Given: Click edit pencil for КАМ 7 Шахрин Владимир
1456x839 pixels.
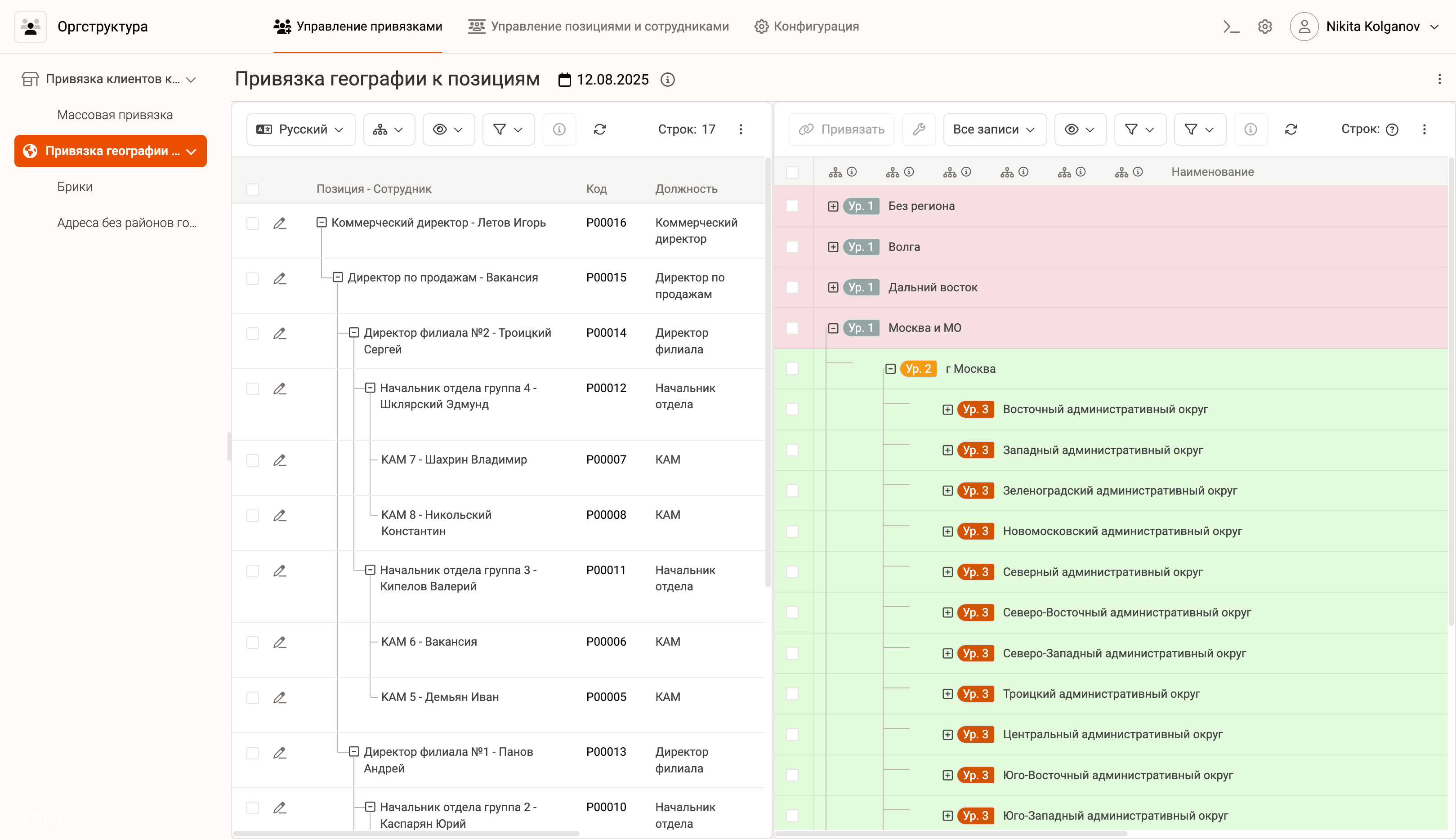Looking at the screenshot, I should (279, 460).
